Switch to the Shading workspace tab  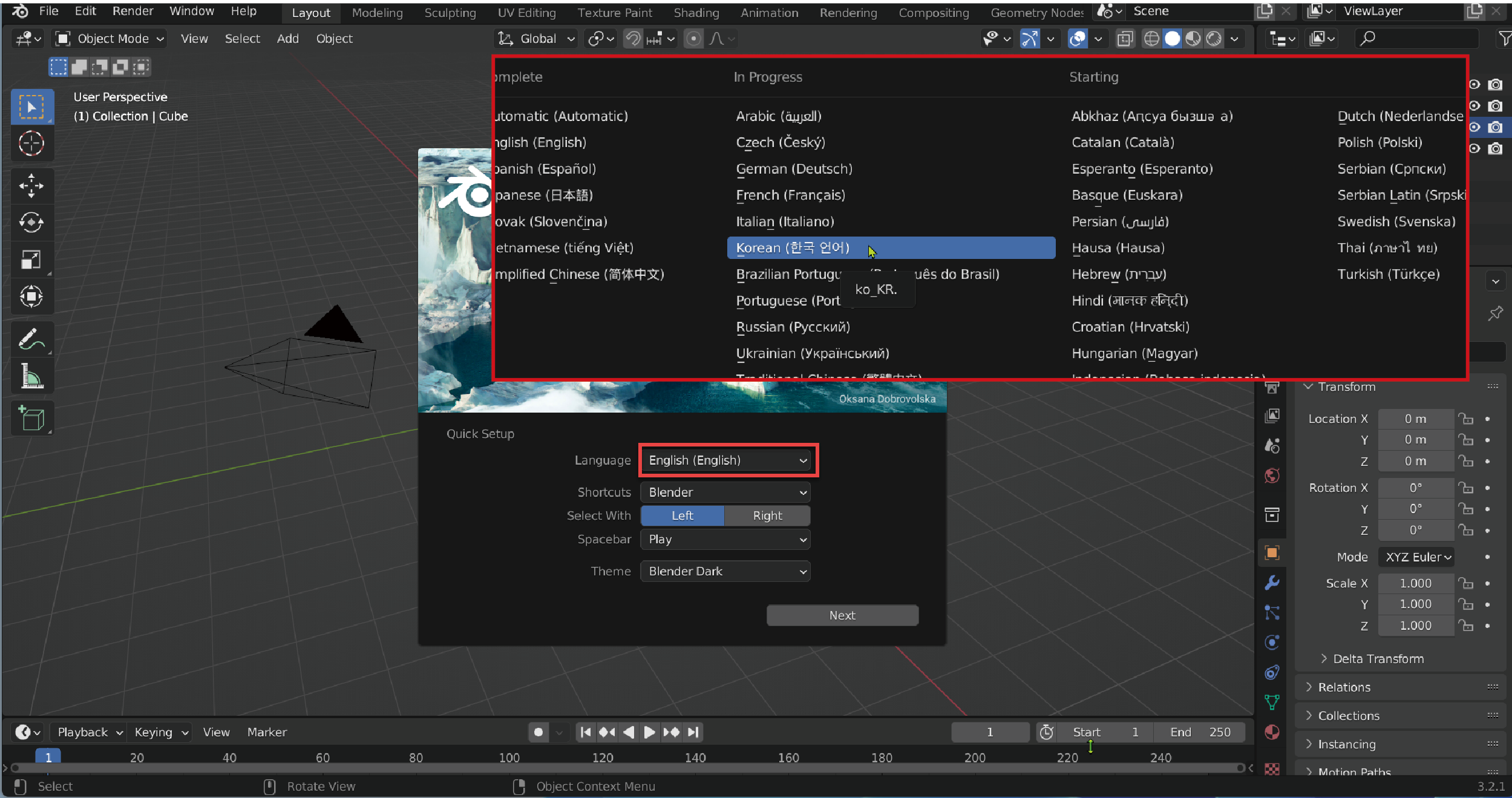(x=696, y=13)
